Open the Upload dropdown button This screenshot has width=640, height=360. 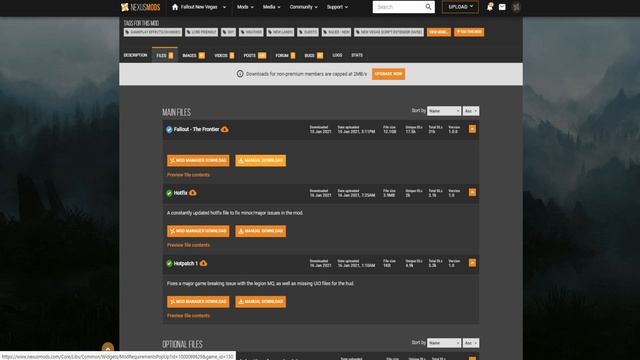(460, 7)
